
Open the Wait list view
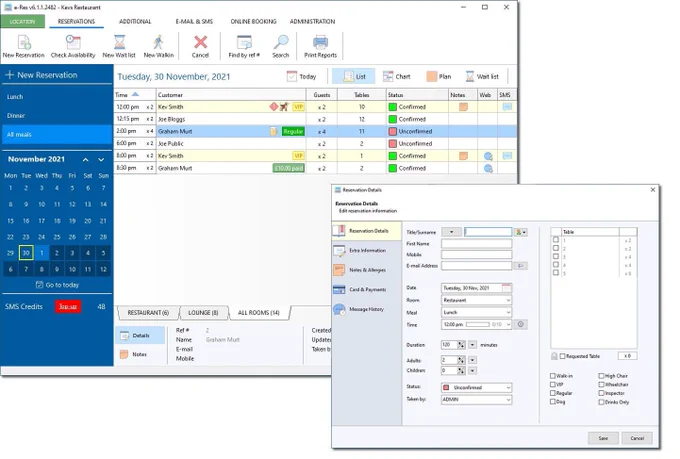coord(482,76)
